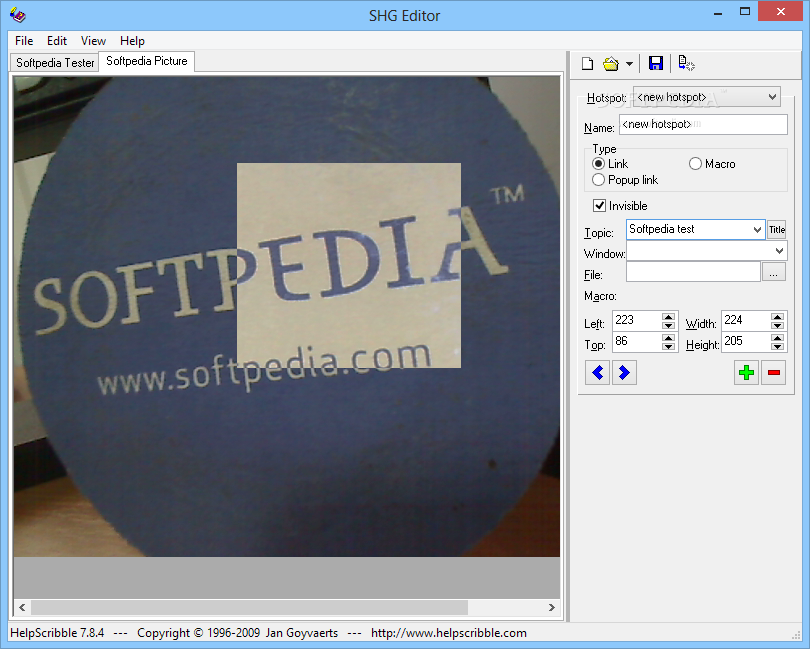Viewport: 810px width, 649px height.
Task: Click the blue previous hotspot arrow
Action: 598,373
